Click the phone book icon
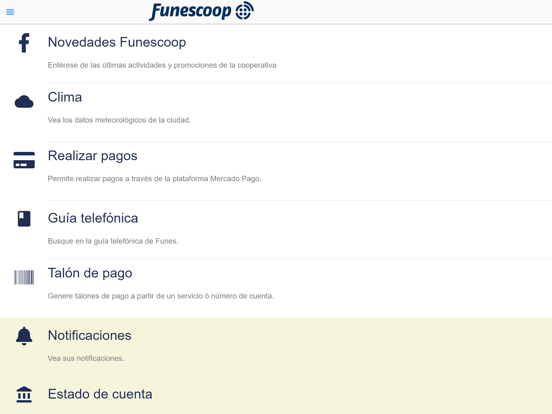Screen dimensions: 552x414 [x=24, y=219]
